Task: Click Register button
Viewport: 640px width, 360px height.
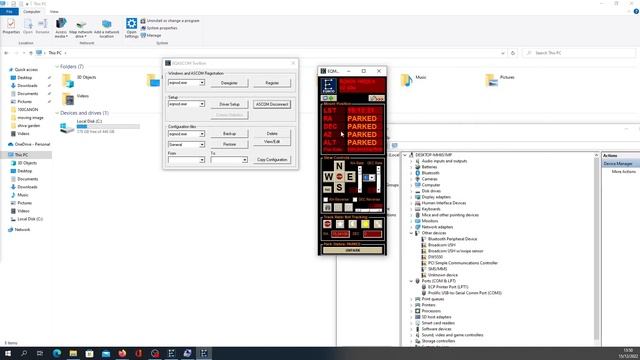Action: (x=272, y=83)
